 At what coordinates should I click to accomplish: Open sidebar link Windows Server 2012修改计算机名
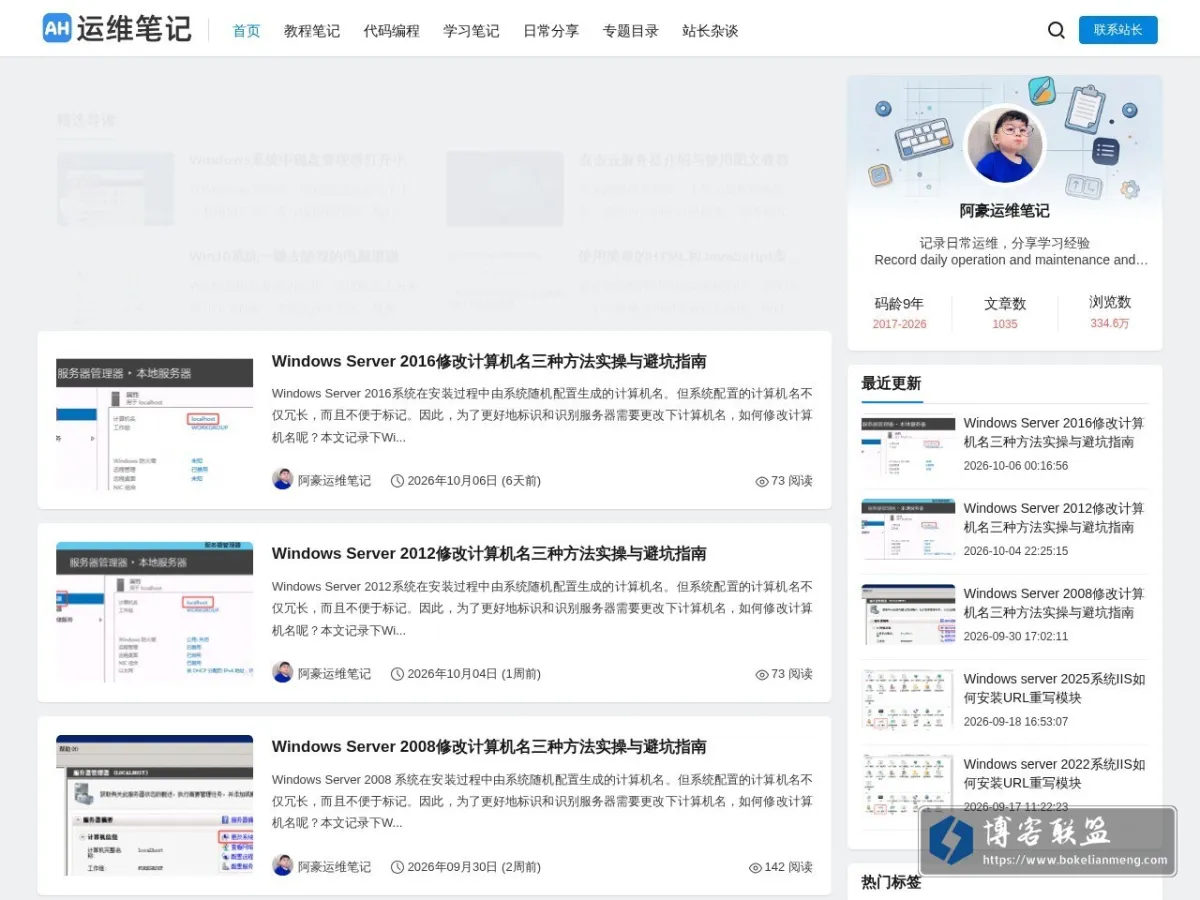point(1054,517)
